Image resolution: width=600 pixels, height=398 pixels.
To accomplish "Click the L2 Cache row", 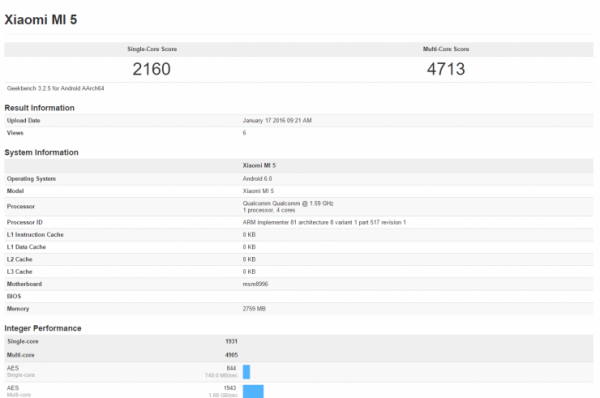I will tap(299, 259).
